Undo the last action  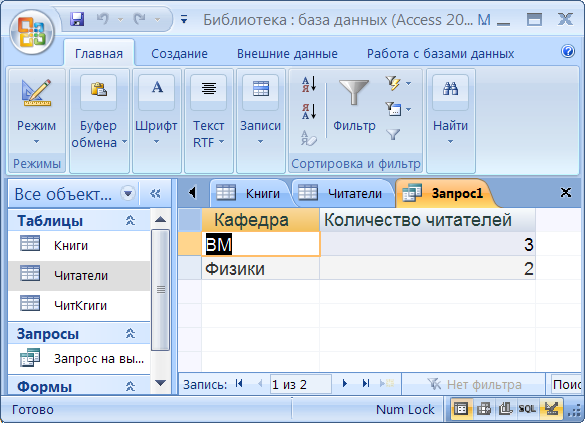tap(102, 19)
